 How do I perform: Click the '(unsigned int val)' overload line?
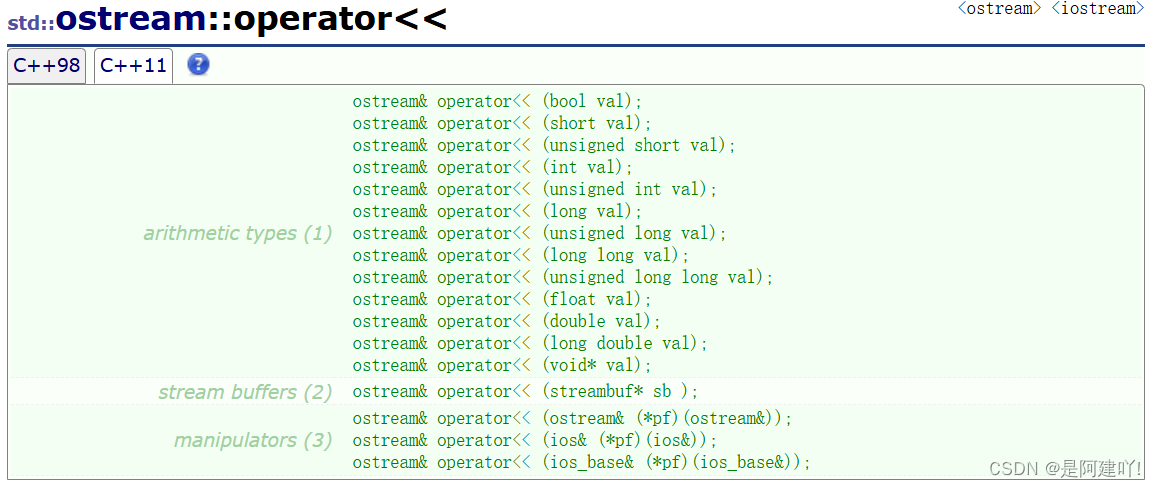[x=535, y=189]
